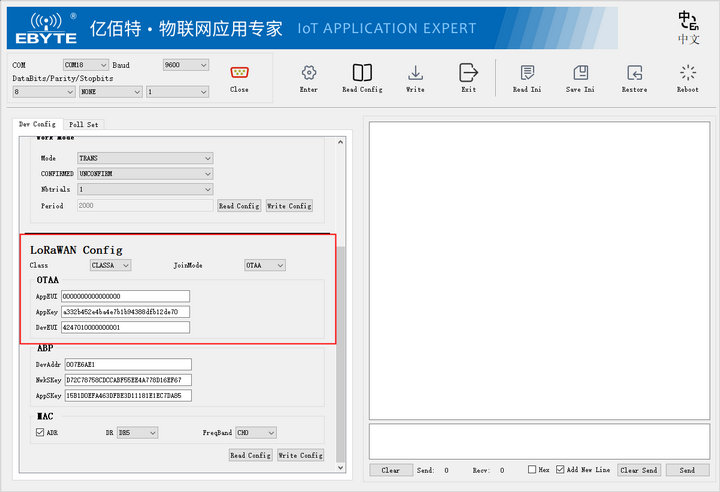The image size is (720, 492).
Task: Expand the JoinMode OTAA dropdown
Action: click(x=265, y=265)
